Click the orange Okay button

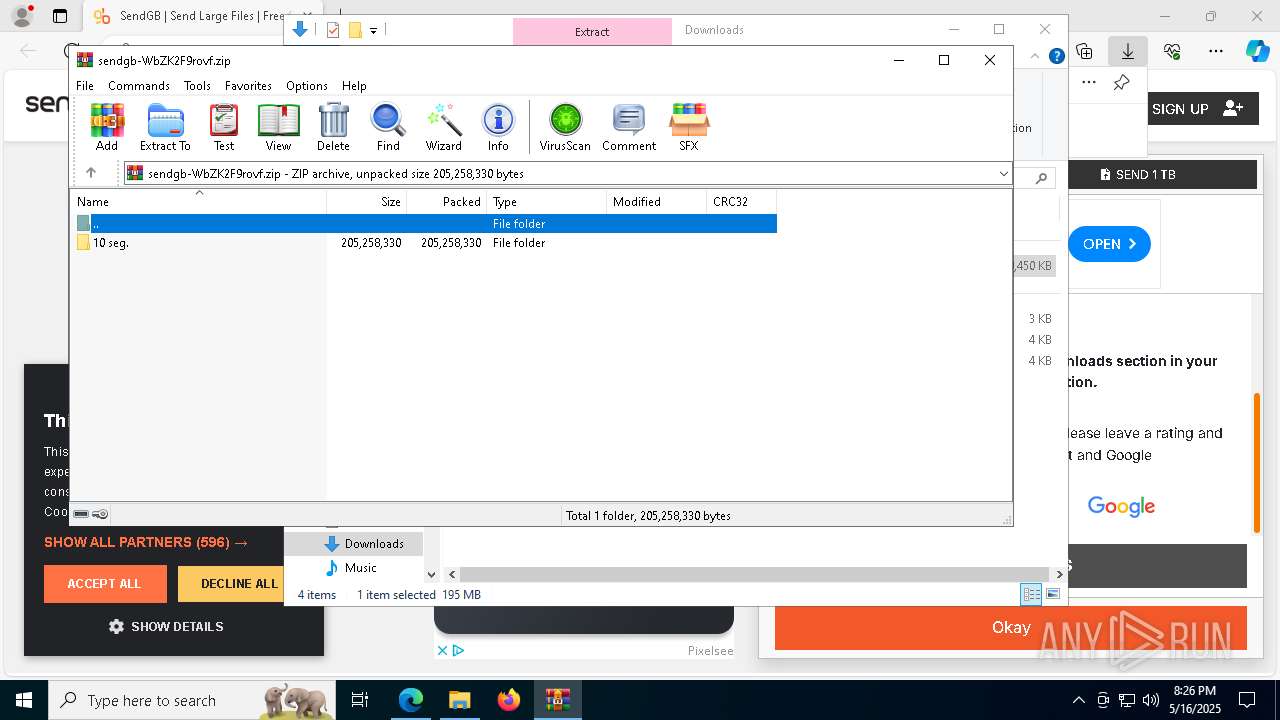[x=1011, y=628]
